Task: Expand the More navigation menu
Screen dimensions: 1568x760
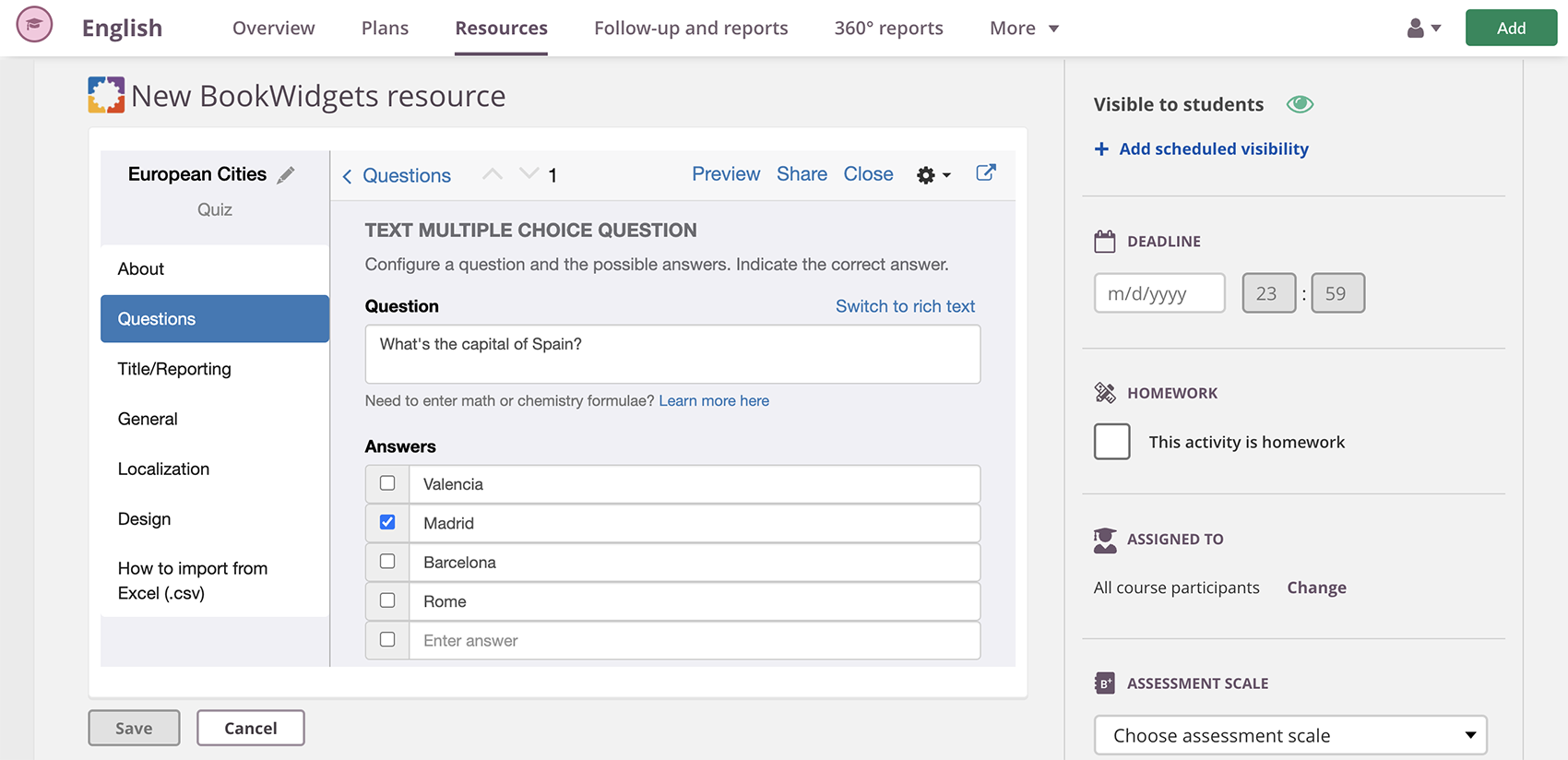Action: tap(1024, 29)
